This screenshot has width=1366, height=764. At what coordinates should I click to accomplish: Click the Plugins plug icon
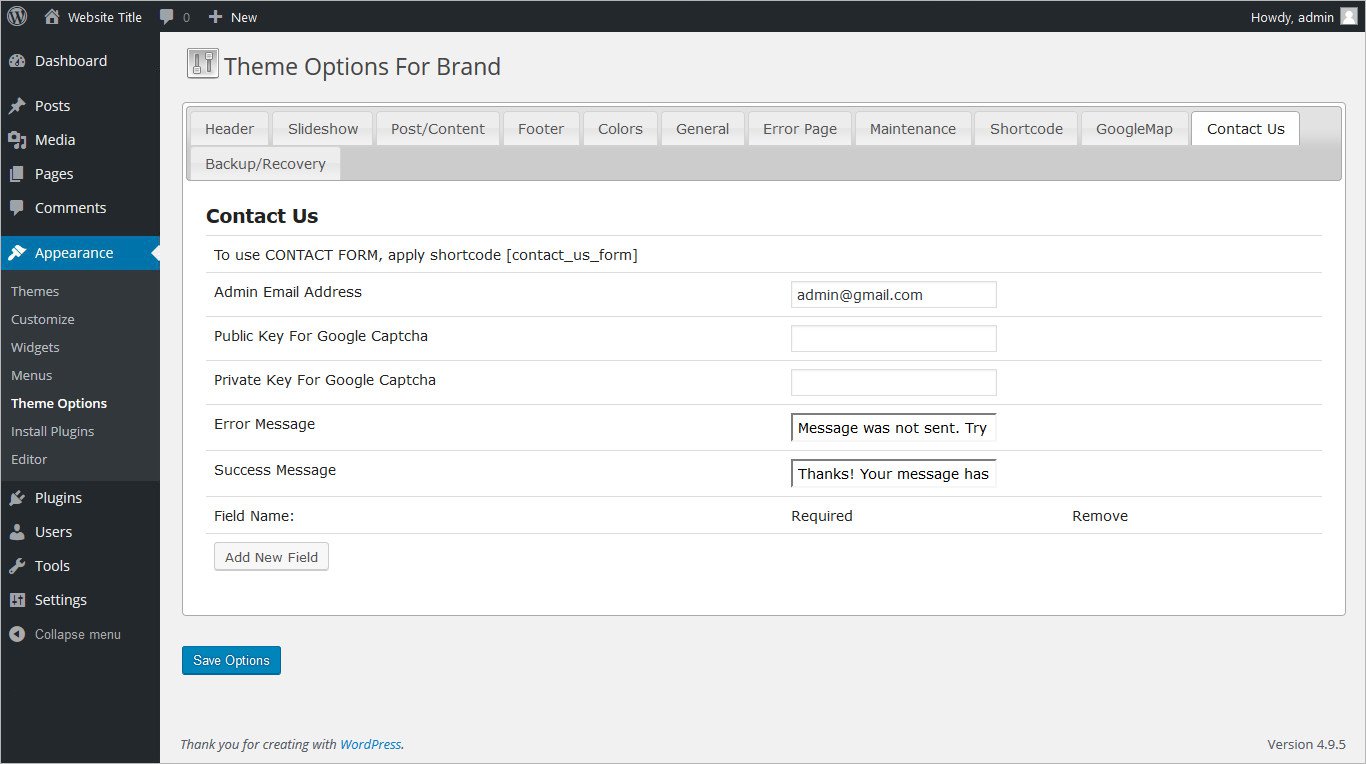point(17,498)
